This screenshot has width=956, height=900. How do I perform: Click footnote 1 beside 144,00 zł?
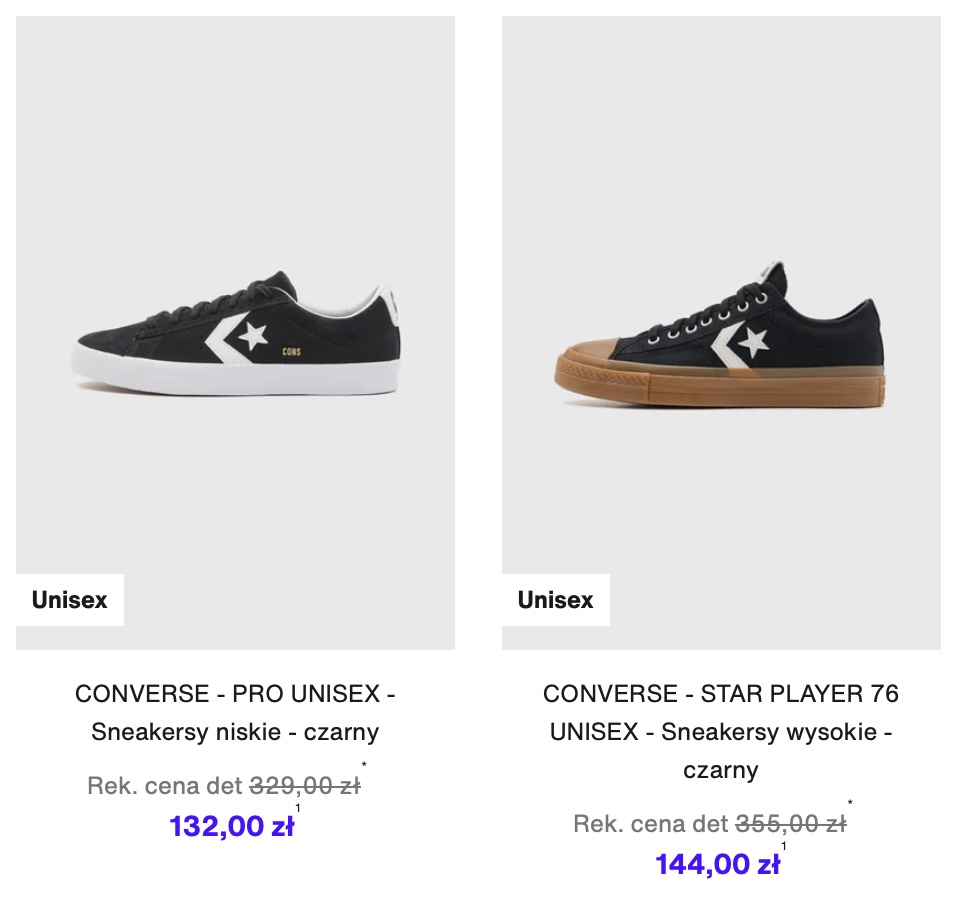coord(783,846)
